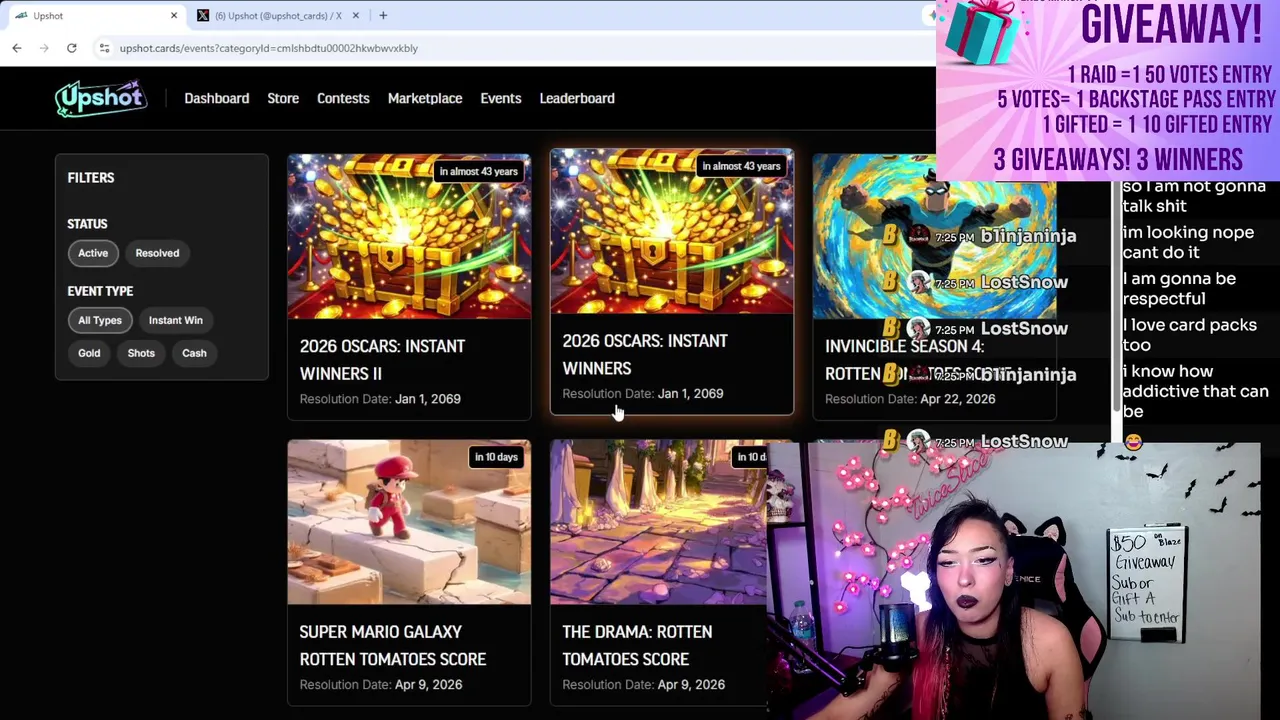
Task: Filter events by Cash type
Action: pyautogui.click(x=194, y=353)
